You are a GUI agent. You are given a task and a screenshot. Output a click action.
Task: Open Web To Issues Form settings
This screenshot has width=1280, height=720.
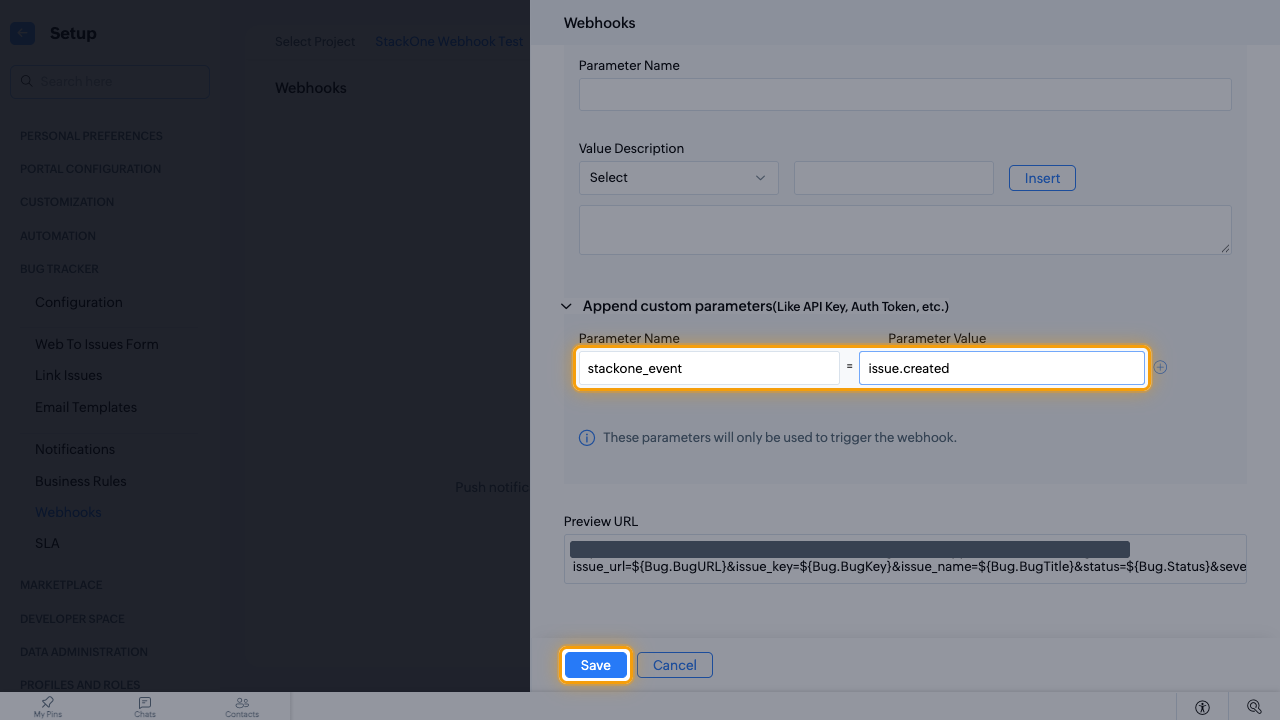(x=97, y=344)
